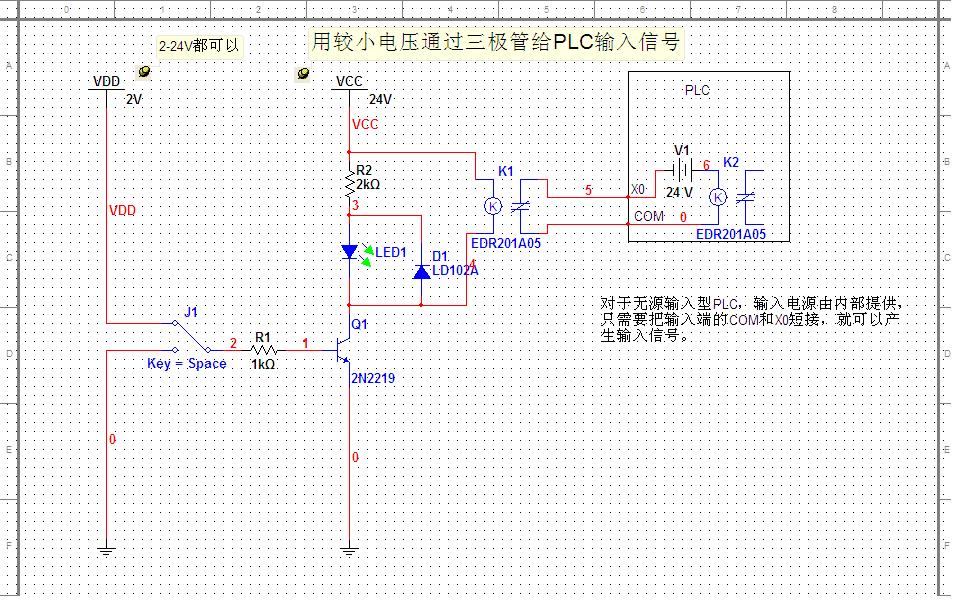Select the R2 resistor symbol
The height and width of the screenshot is (600, 954).
(349, 185)
